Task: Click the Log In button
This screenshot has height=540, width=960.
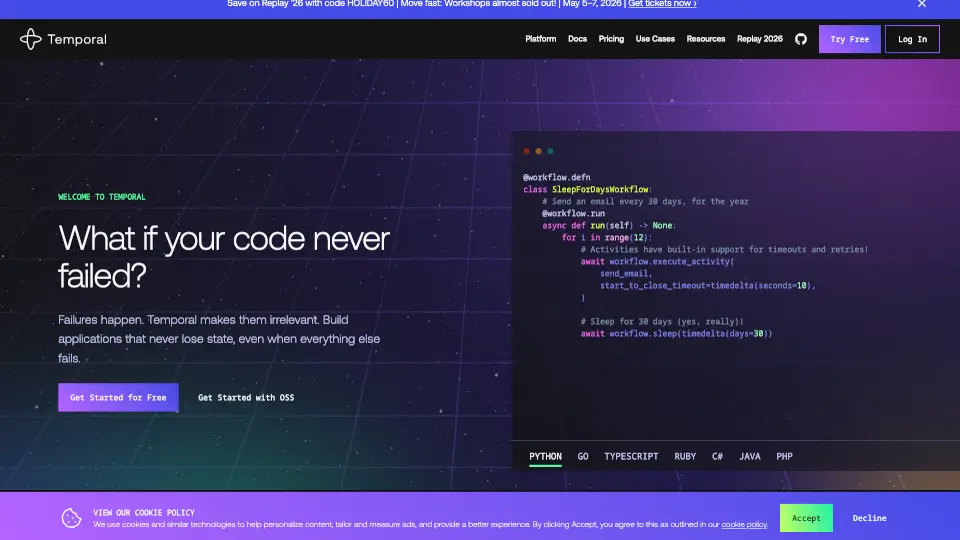Action: click(x=912, y=39)
